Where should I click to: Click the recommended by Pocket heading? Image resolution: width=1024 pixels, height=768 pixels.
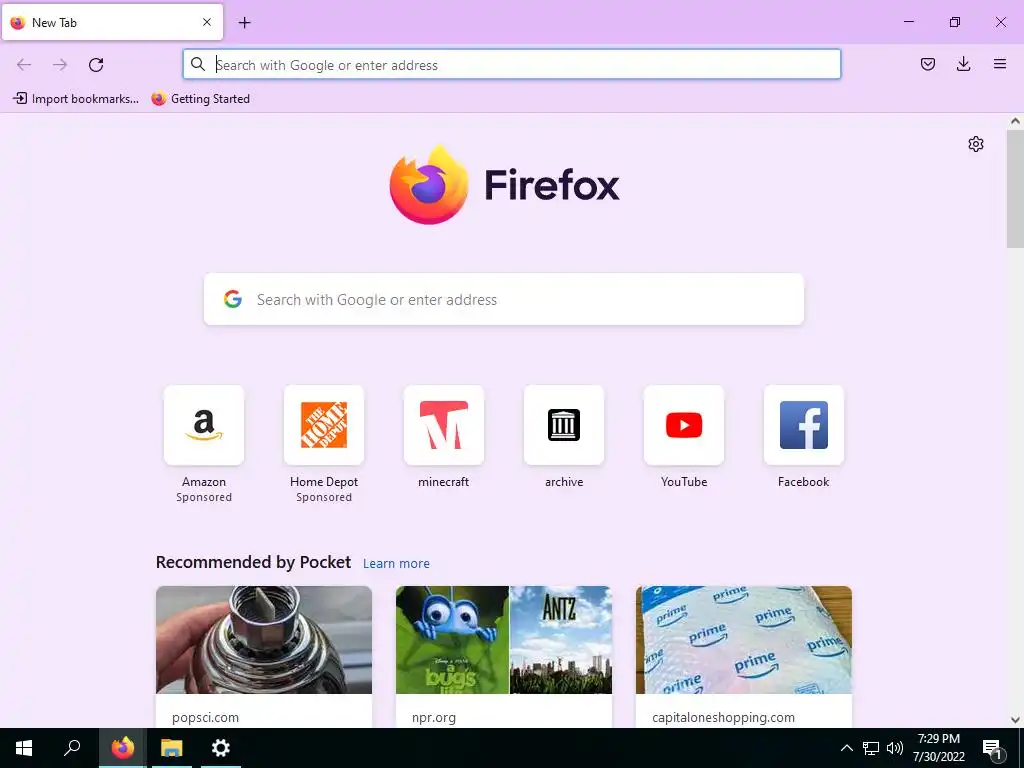point(253,562)
